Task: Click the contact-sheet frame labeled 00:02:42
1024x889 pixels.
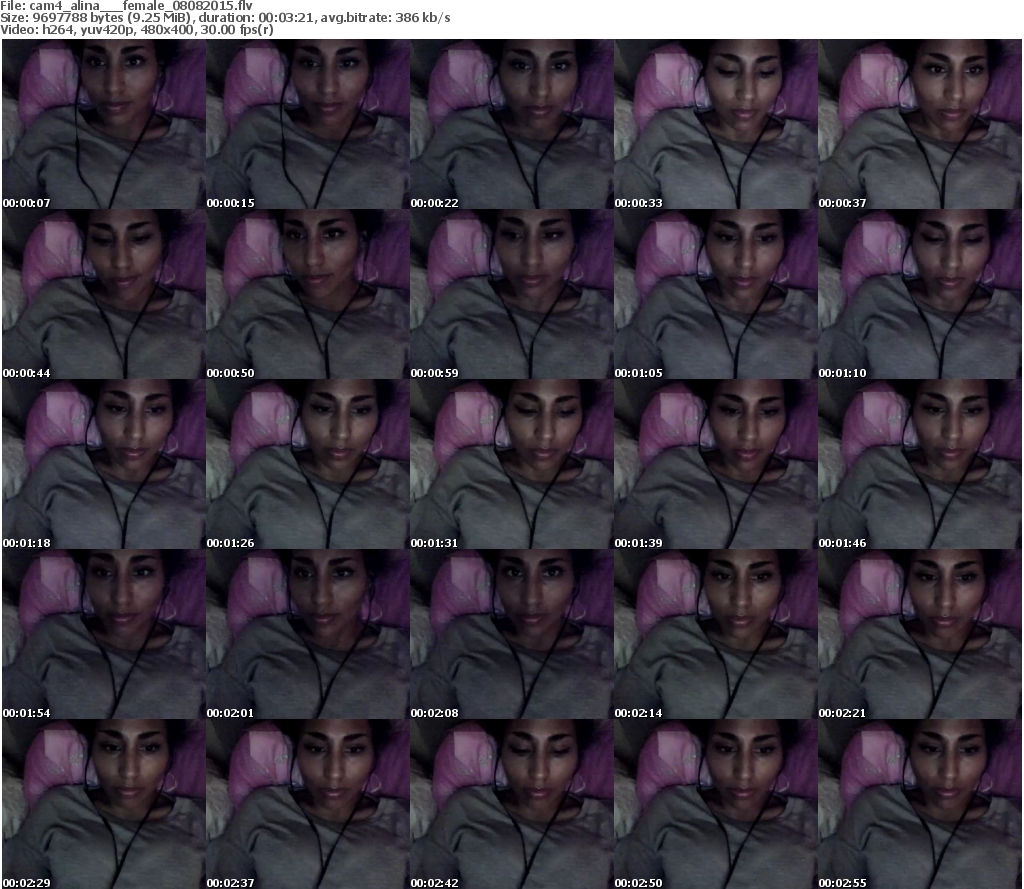Action: click(512, 804)
